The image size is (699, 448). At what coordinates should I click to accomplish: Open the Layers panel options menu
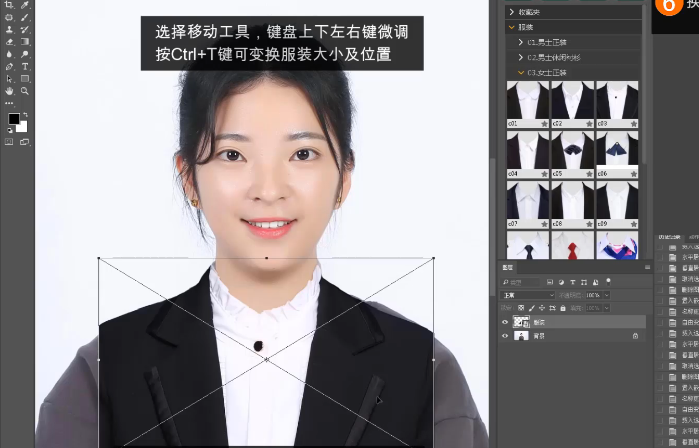[647, 267]
